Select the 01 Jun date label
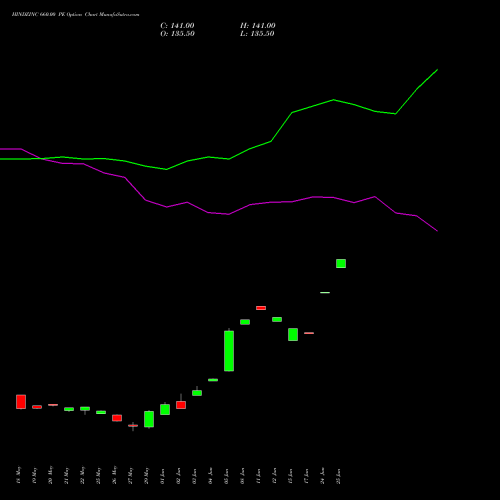This screenshot has height=500, width=500. click(162, 476)
